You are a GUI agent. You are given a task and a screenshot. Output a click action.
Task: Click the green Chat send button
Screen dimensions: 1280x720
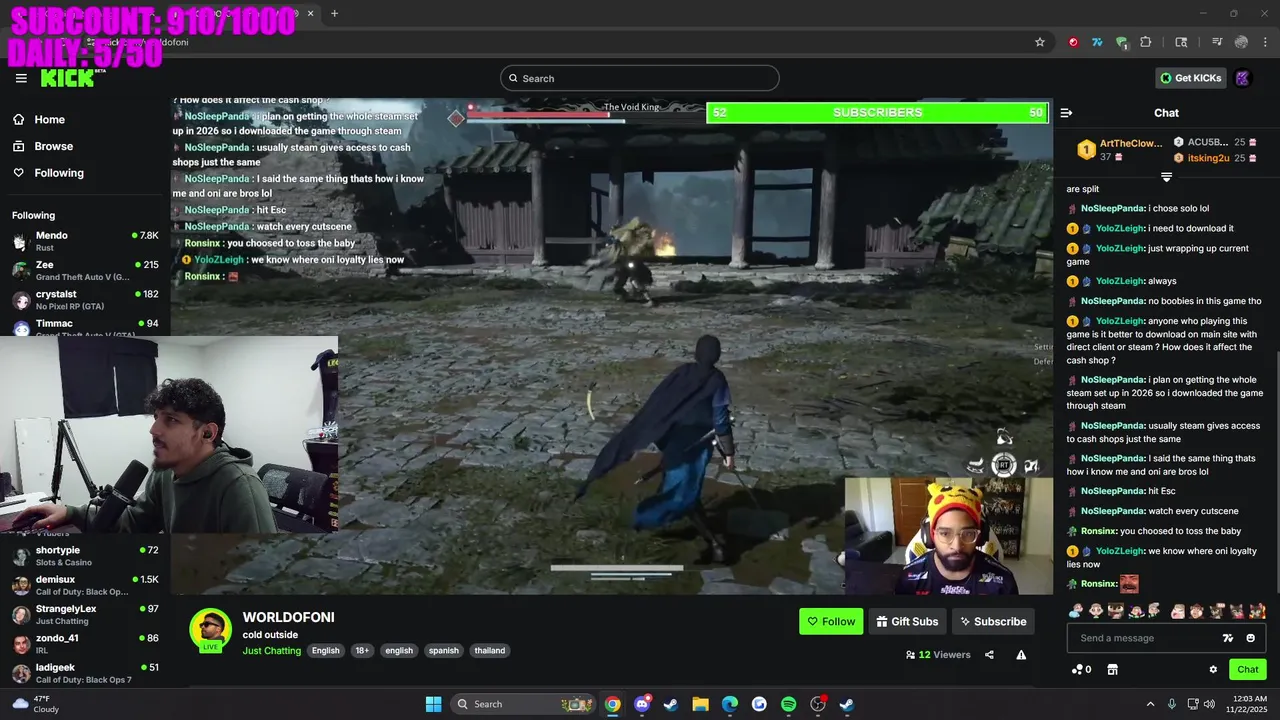tap(1248, 669)
